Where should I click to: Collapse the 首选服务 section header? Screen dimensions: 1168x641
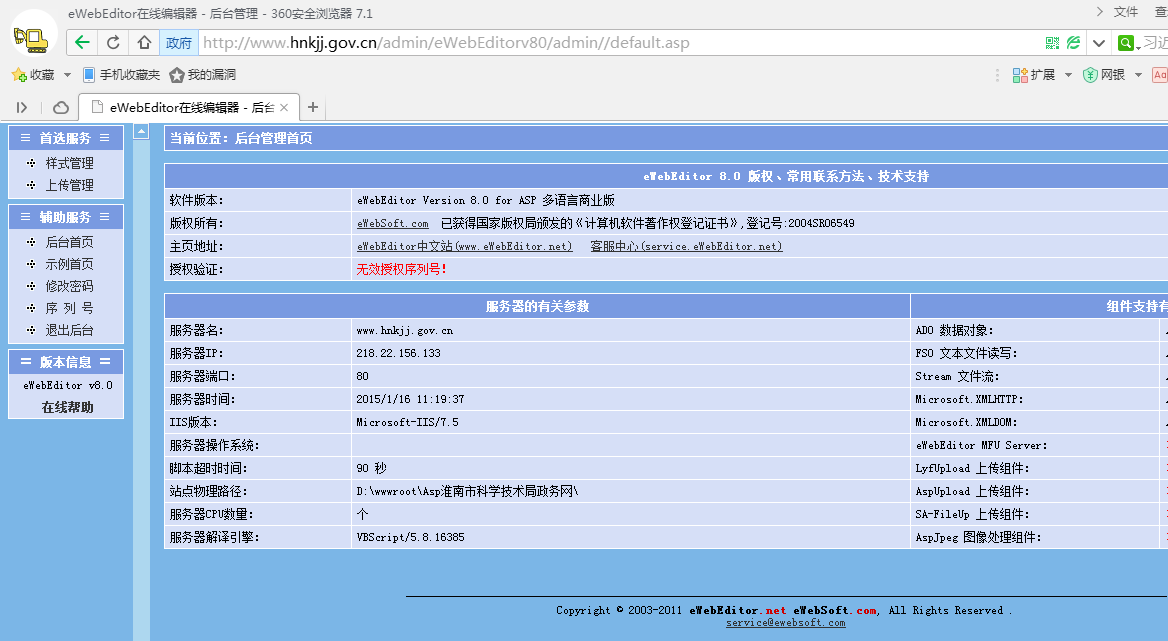tap(66, 138)
